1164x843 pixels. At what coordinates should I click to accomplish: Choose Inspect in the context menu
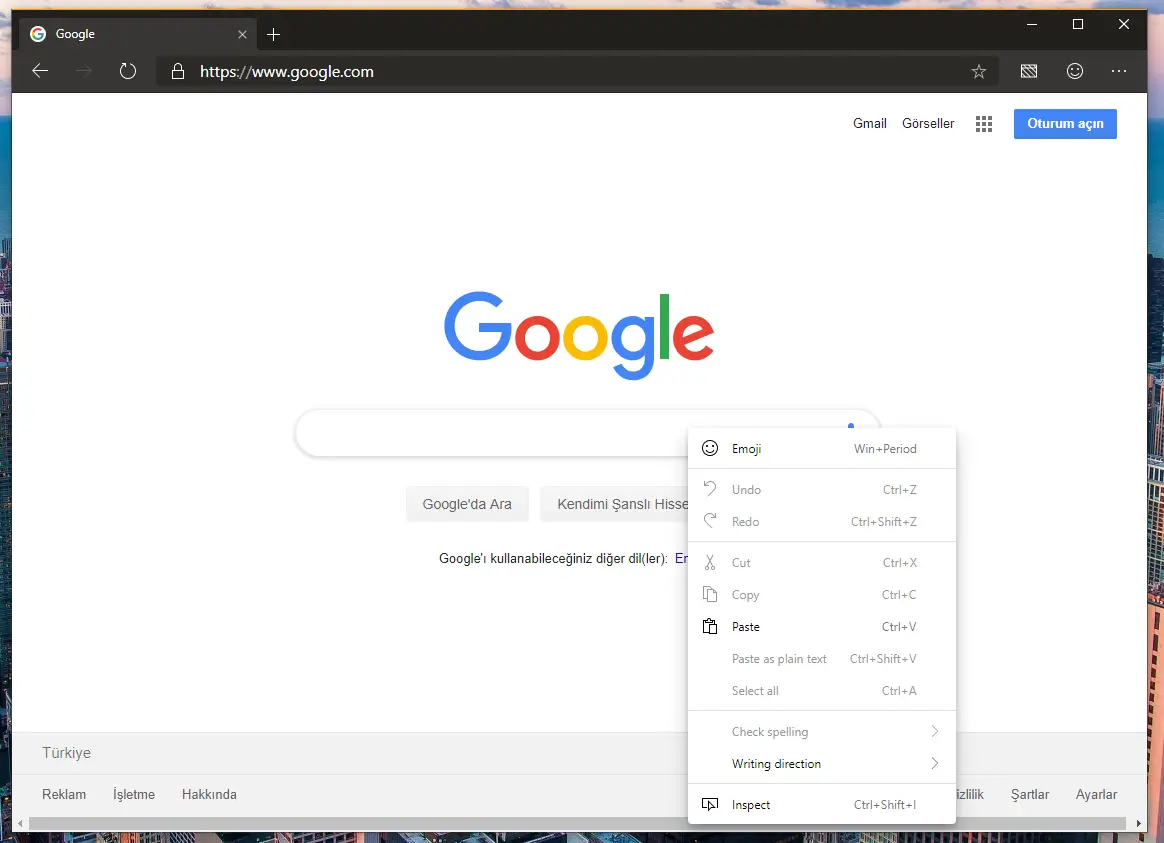coord(822,804)
